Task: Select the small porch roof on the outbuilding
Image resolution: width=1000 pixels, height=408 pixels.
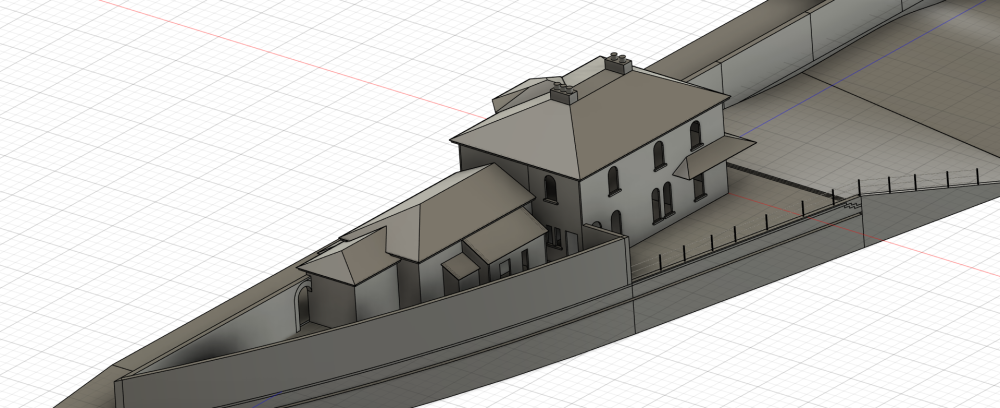Action: pos(460,265)
